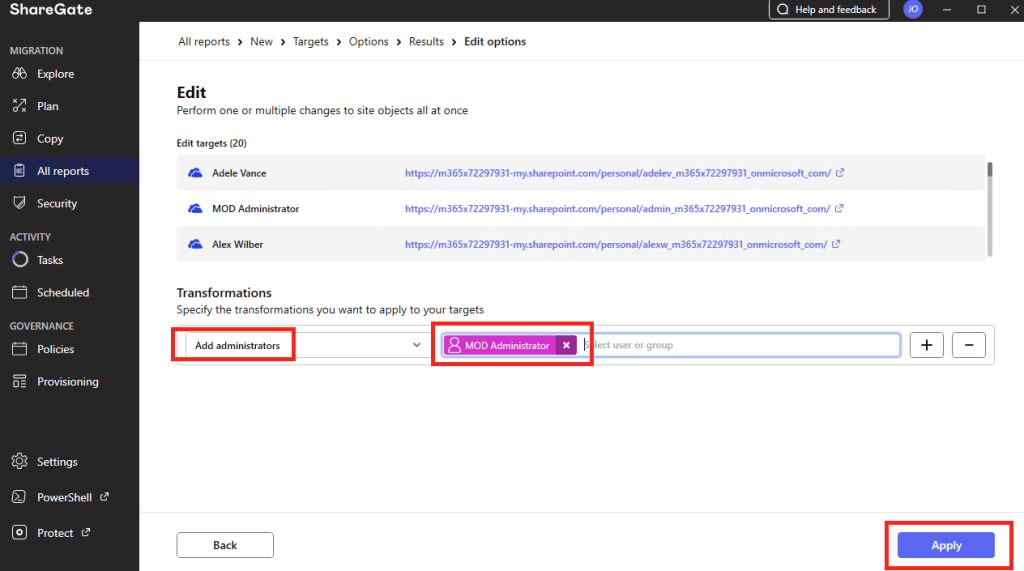1024x571 pixels.
Task: Open Help and feedback
Action: 829,9
